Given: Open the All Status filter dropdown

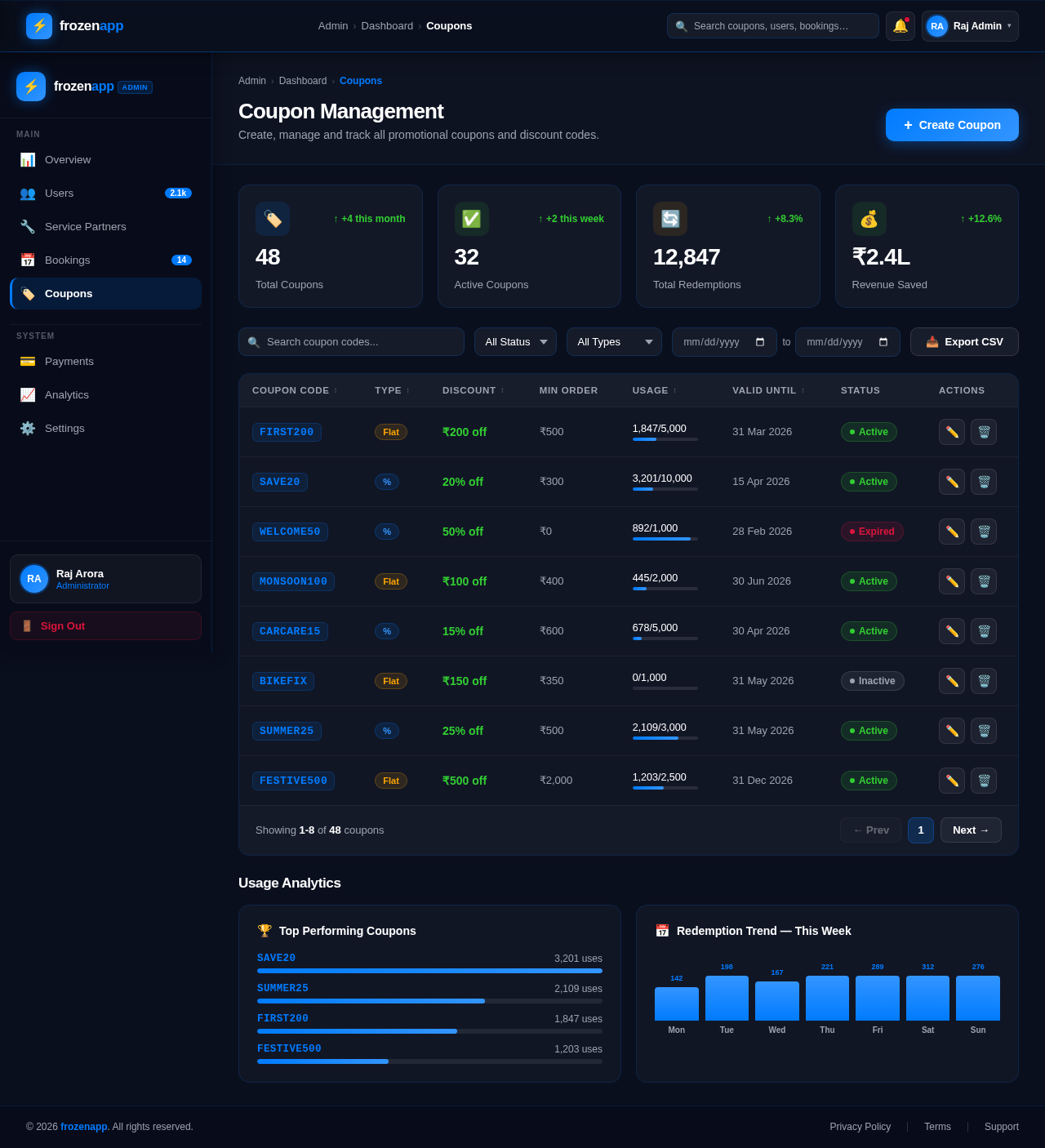Looking at the screenshot, I should [x=515, y=342].
